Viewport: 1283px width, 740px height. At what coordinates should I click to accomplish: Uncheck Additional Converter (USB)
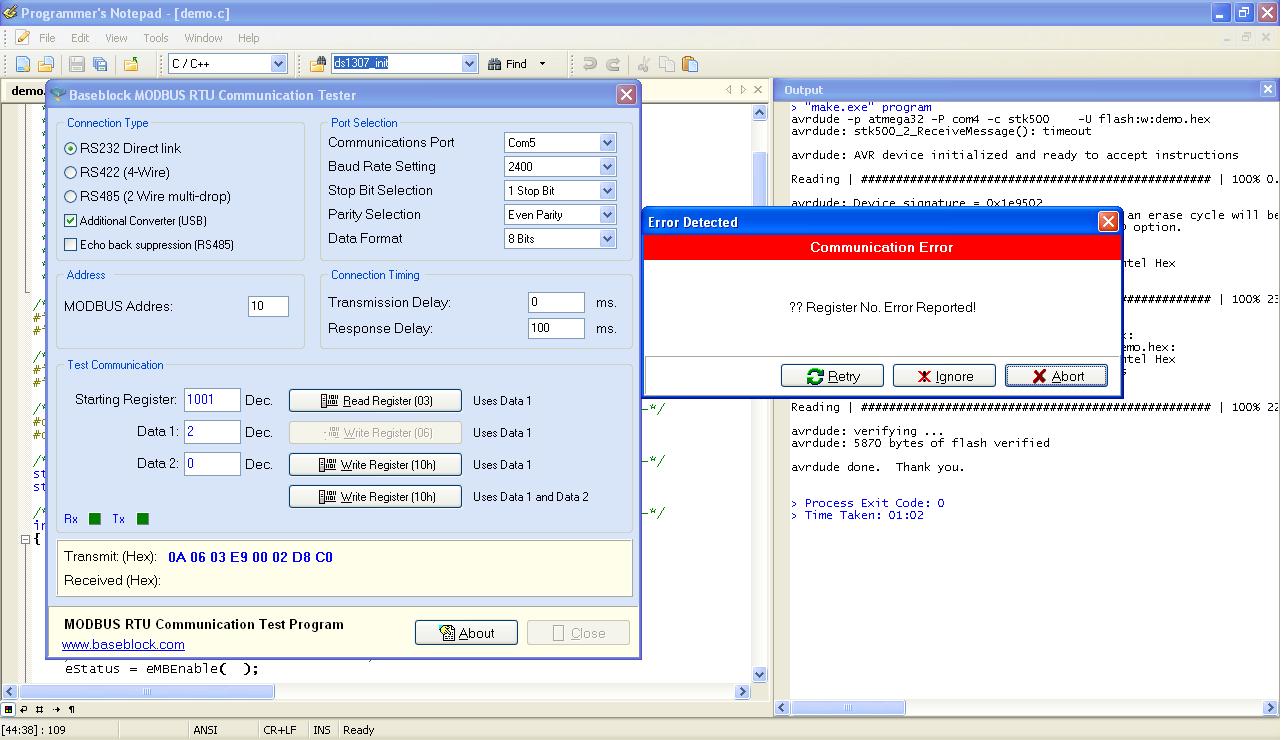70,220
